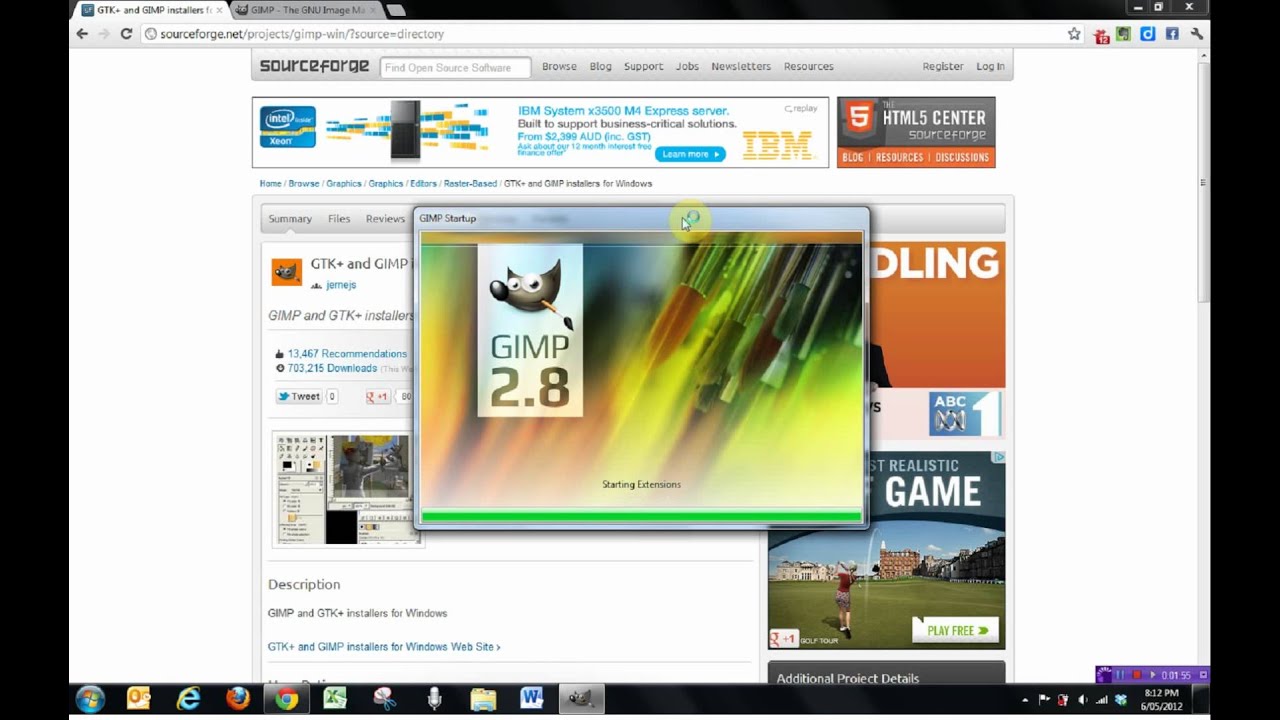Bookmark this page with the star icon
1280x720 pixels.
pos(1074,33)
